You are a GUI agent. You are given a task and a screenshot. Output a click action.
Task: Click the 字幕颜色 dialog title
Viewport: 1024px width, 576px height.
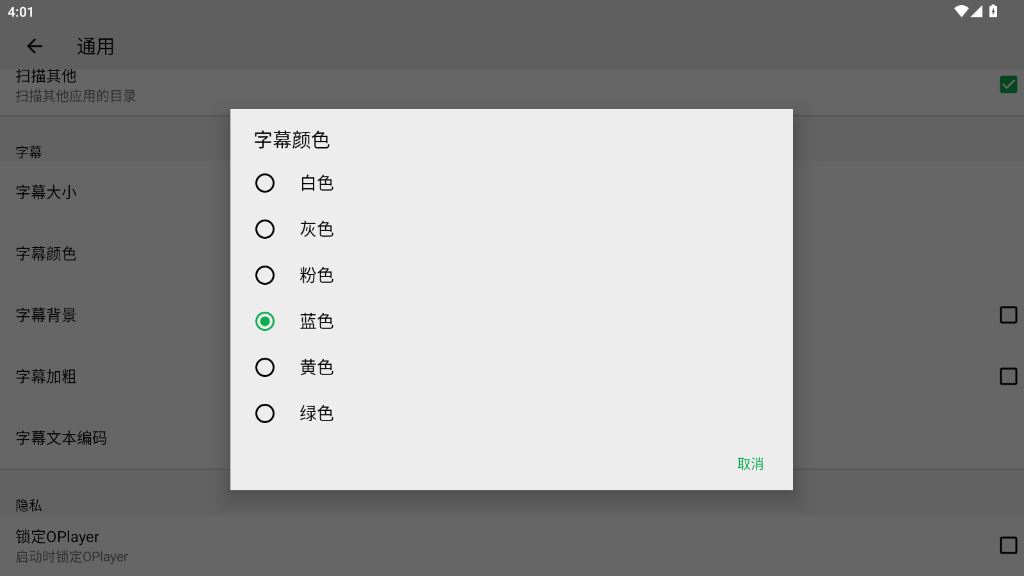[292, 140]
